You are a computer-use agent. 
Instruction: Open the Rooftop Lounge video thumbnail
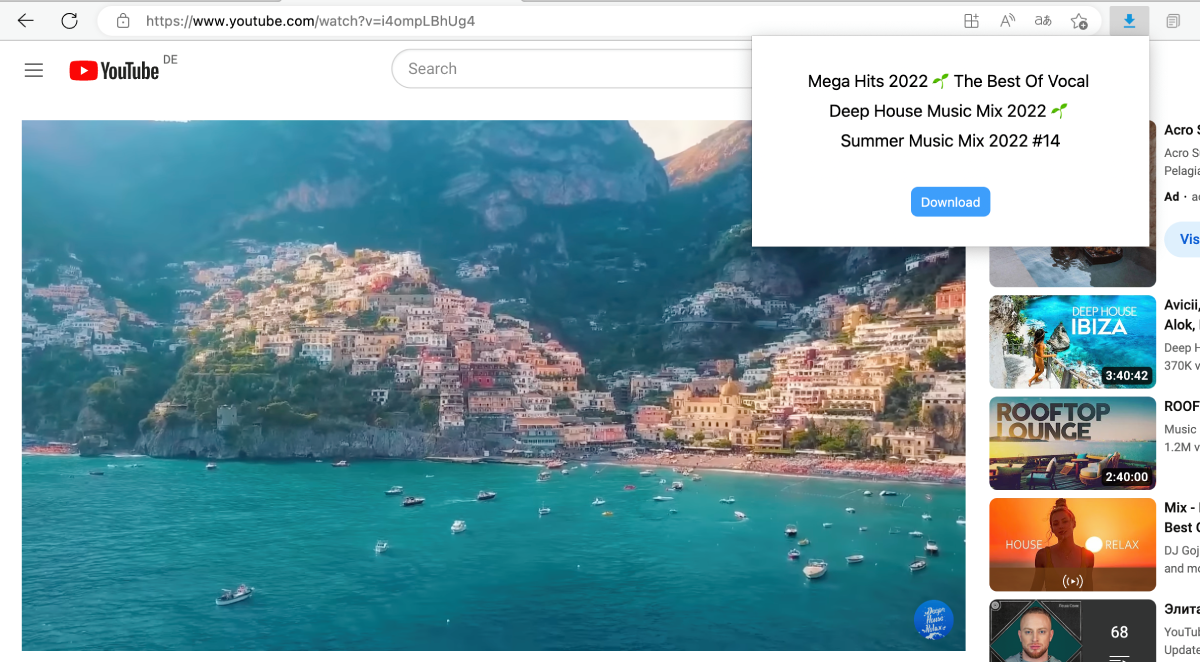(x=1071, y=442)
